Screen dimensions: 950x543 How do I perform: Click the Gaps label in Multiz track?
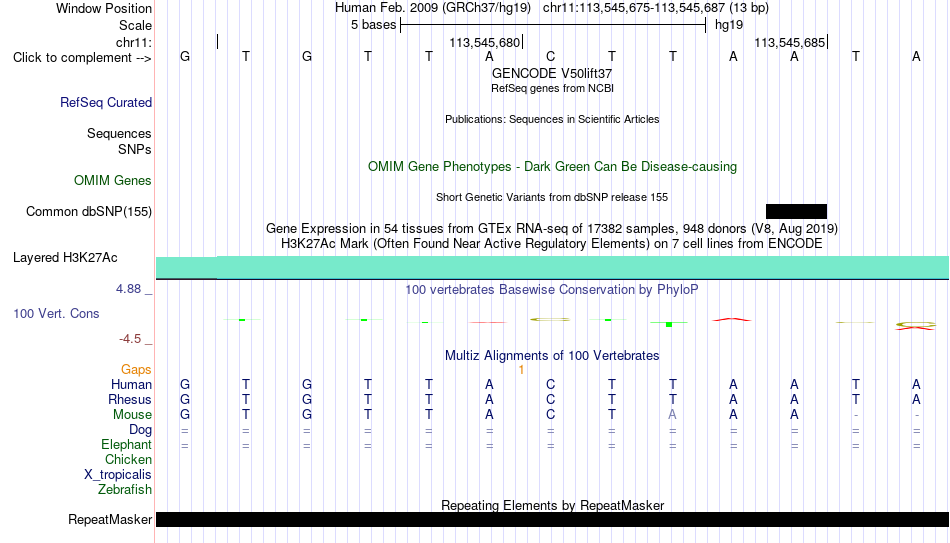[x=136, y=370]
